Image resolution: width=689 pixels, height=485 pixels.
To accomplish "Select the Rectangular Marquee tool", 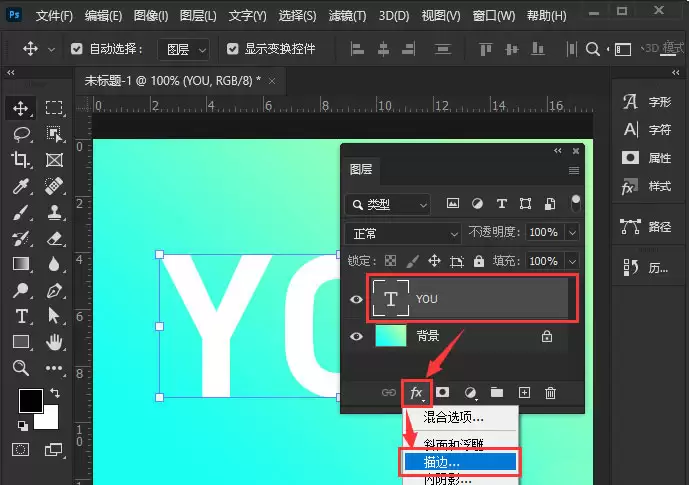I will [x=54, y=108].
